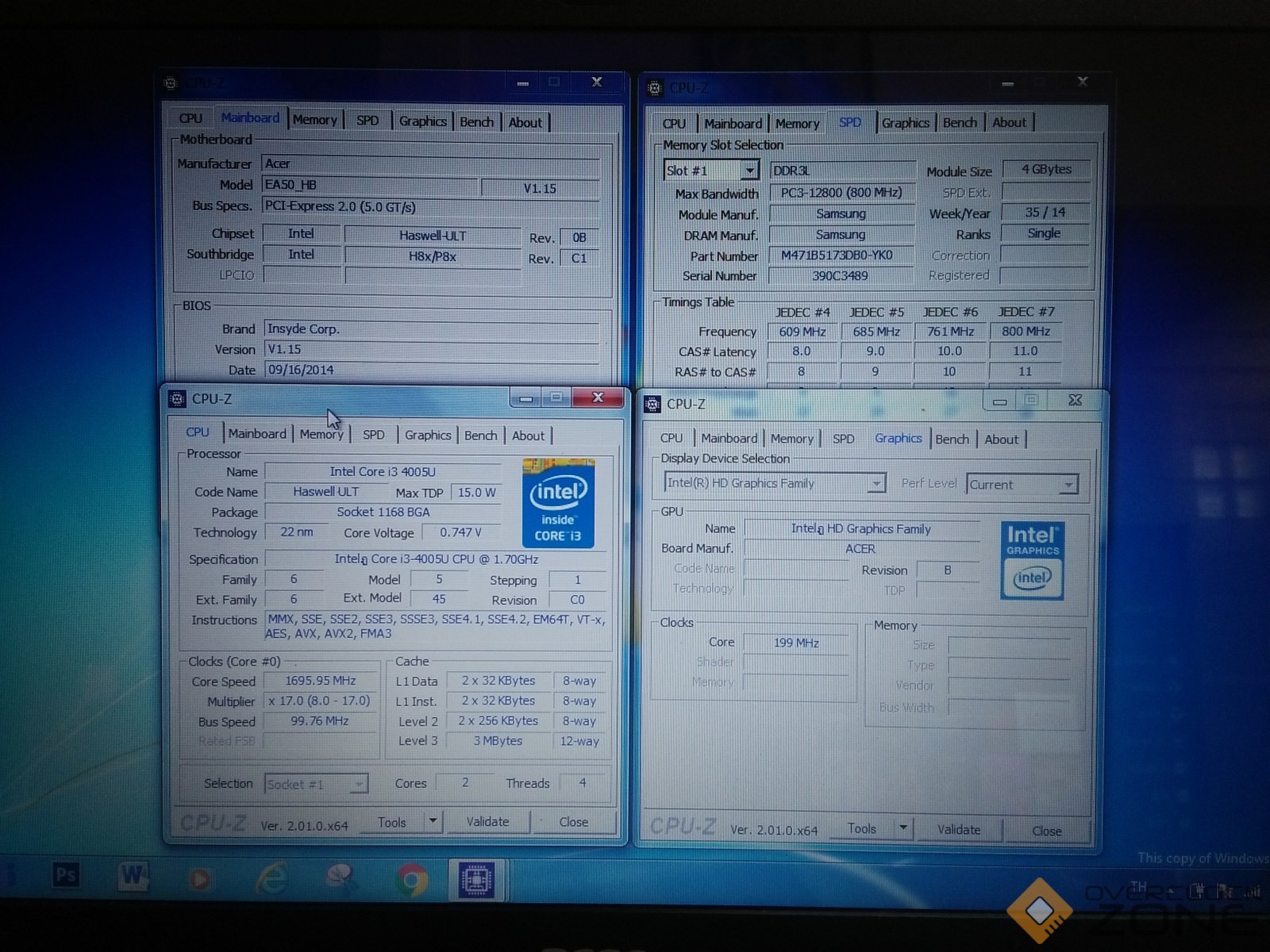Click the BIOS Date 09/16/2014 field
This screenshot has height=952, width=1270.
432,370
